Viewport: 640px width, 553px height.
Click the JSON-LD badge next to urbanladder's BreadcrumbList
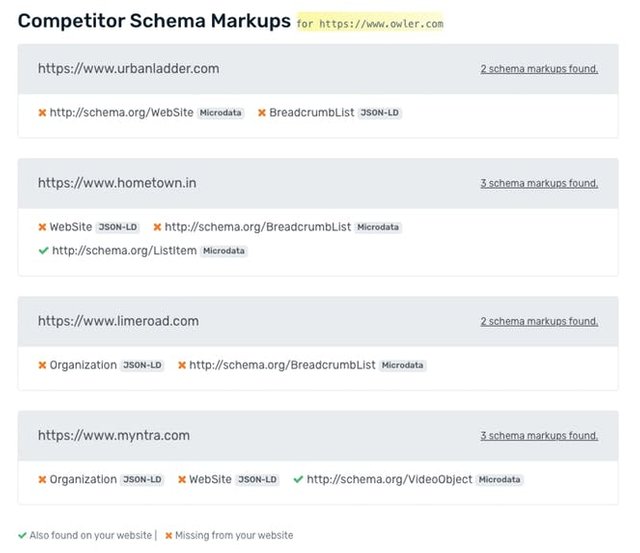tap(380, 113)
